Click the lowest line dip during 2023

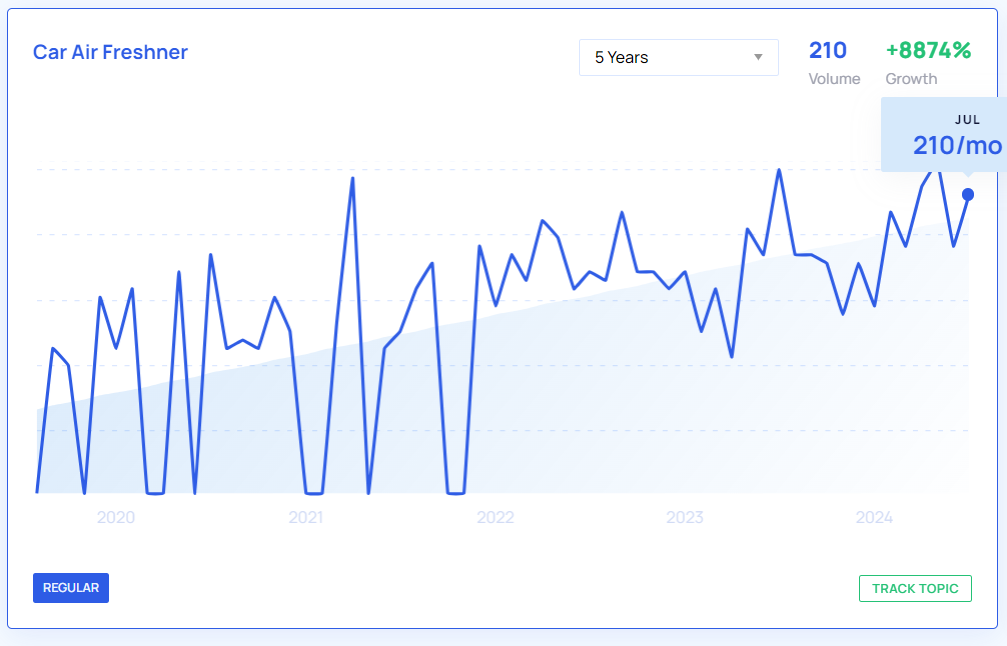(732, 356)
